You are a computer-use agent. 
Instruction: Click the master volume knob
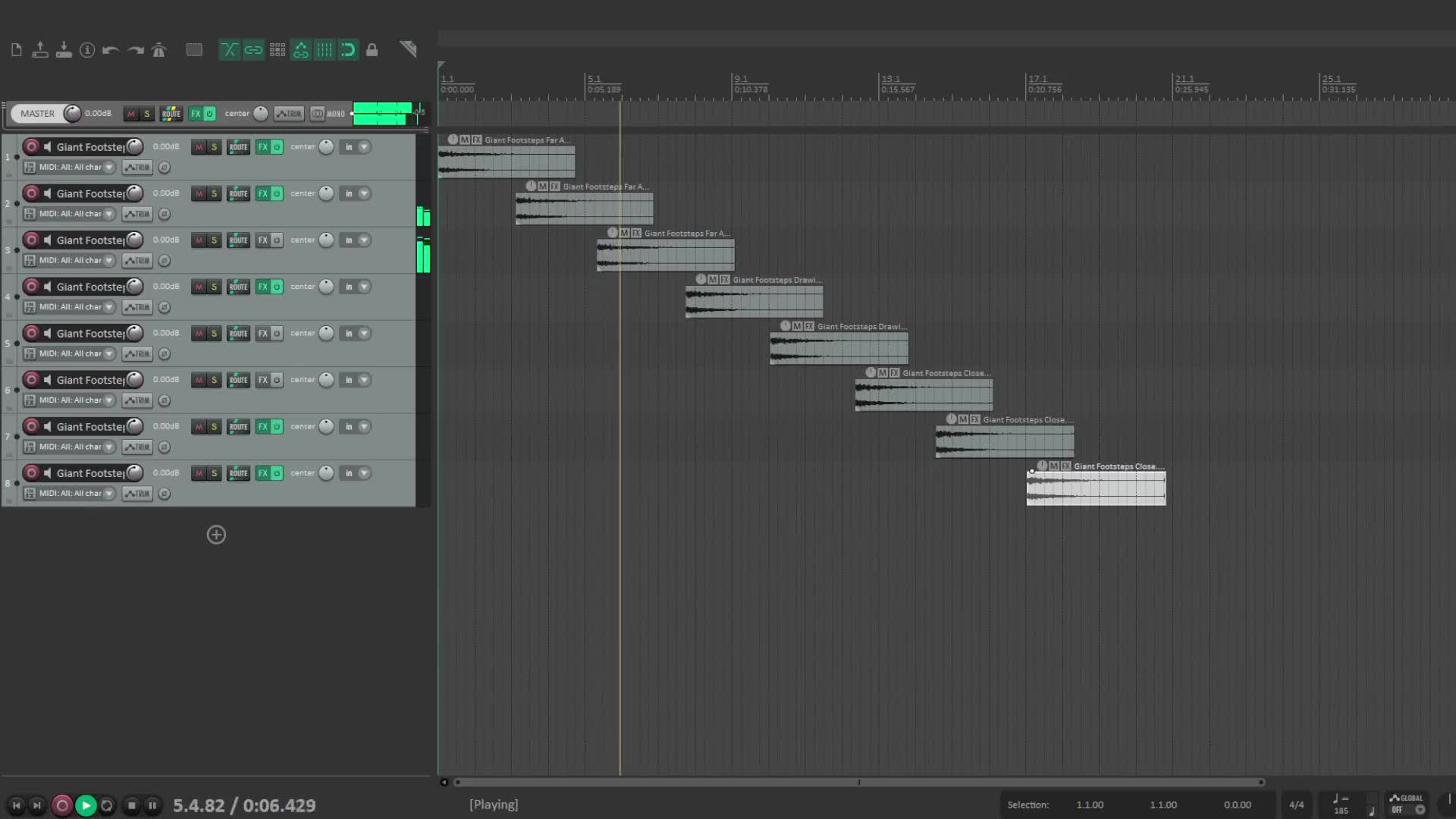click(x=72, y=114)
